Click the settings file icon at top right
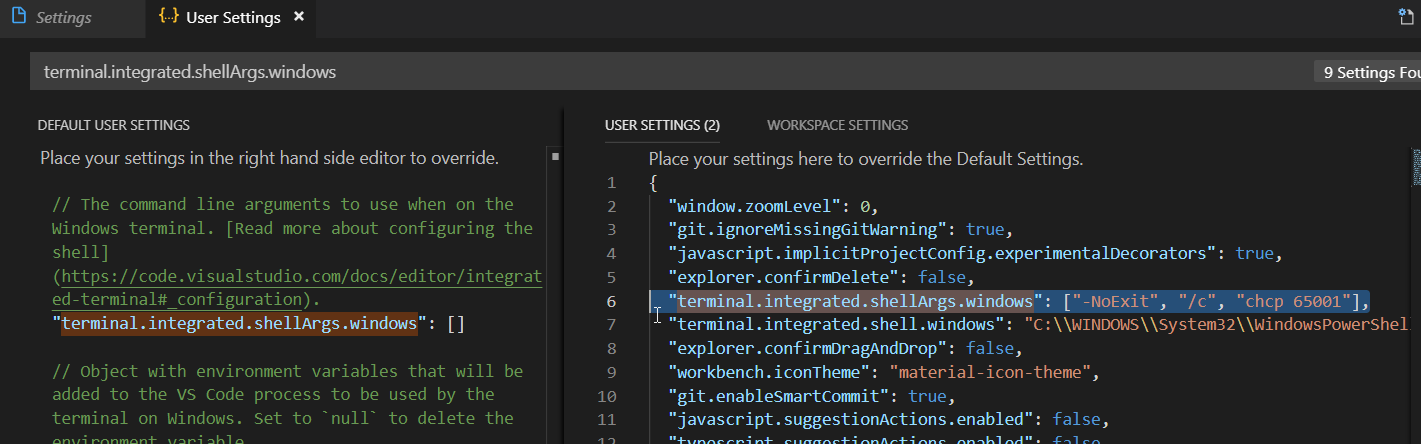This screenshot has height=444, width=1421. 1407,17
